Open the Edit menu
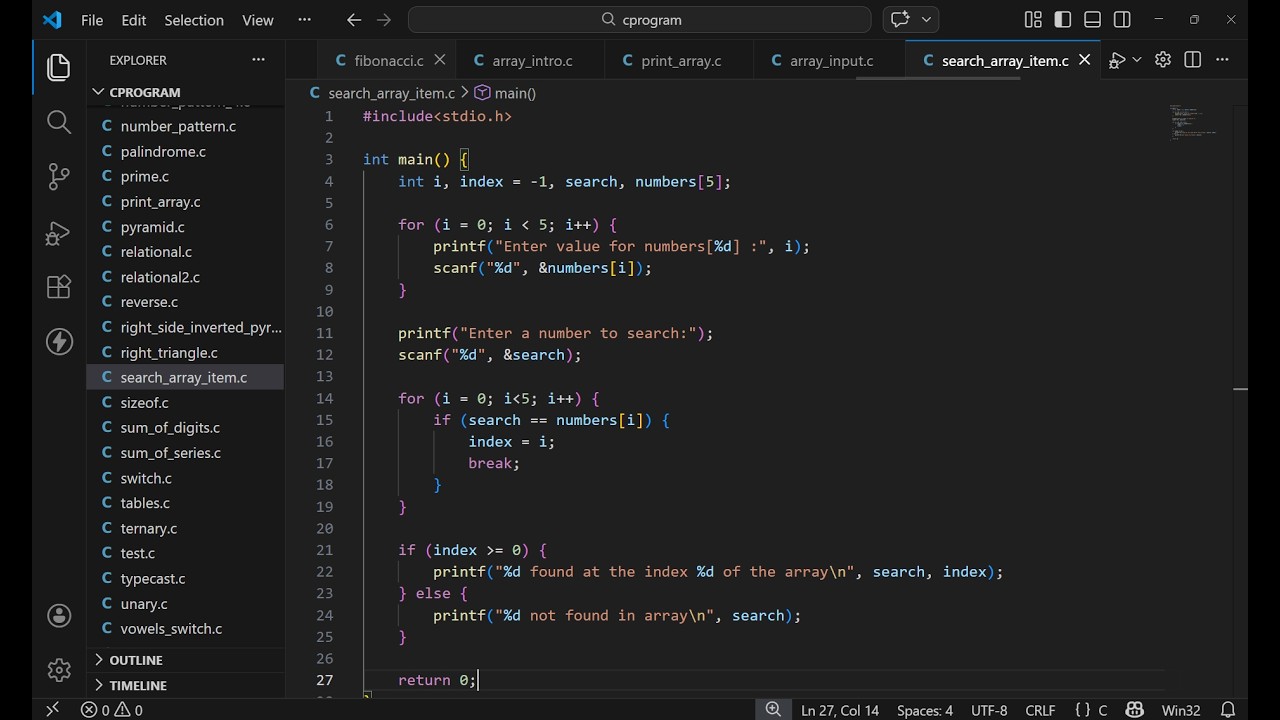The height and width of the screenshot is (720, 1280). (134, 20)
